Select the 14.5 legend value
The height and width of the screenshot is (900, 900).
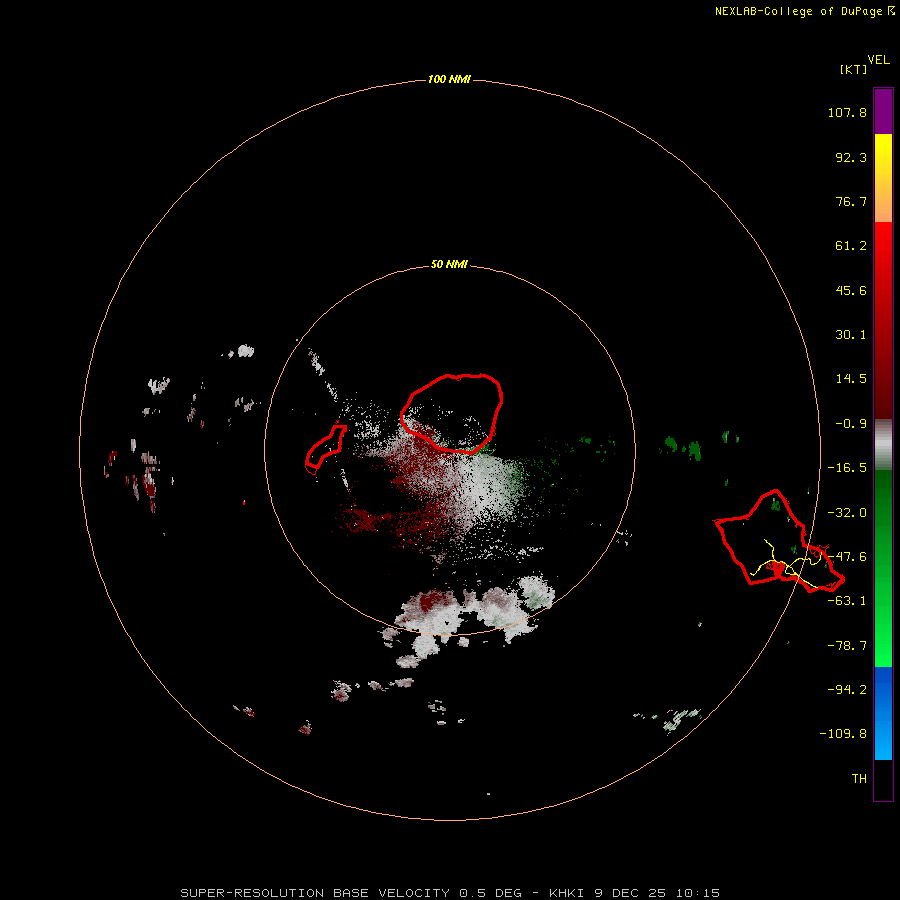pos(851,379)
